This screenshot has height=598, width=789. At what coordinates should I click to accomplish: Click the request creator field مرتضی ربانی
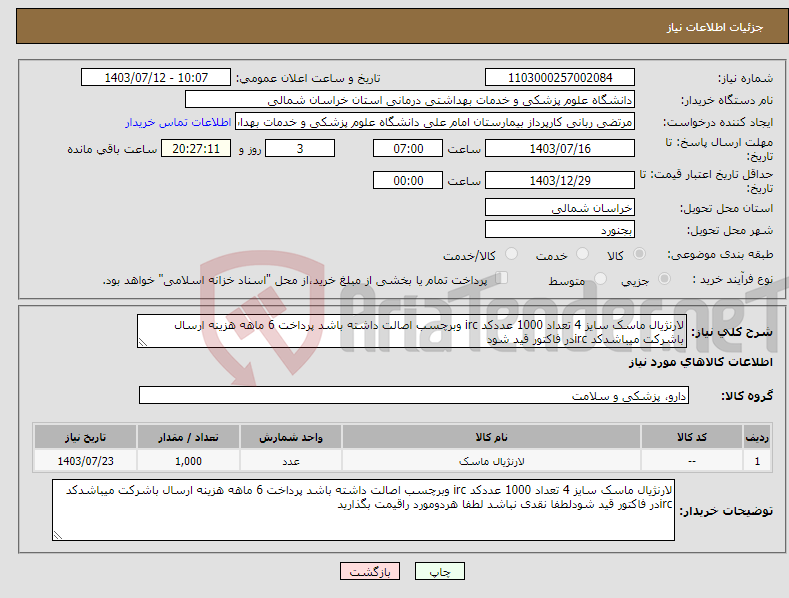tap(435, 122)
